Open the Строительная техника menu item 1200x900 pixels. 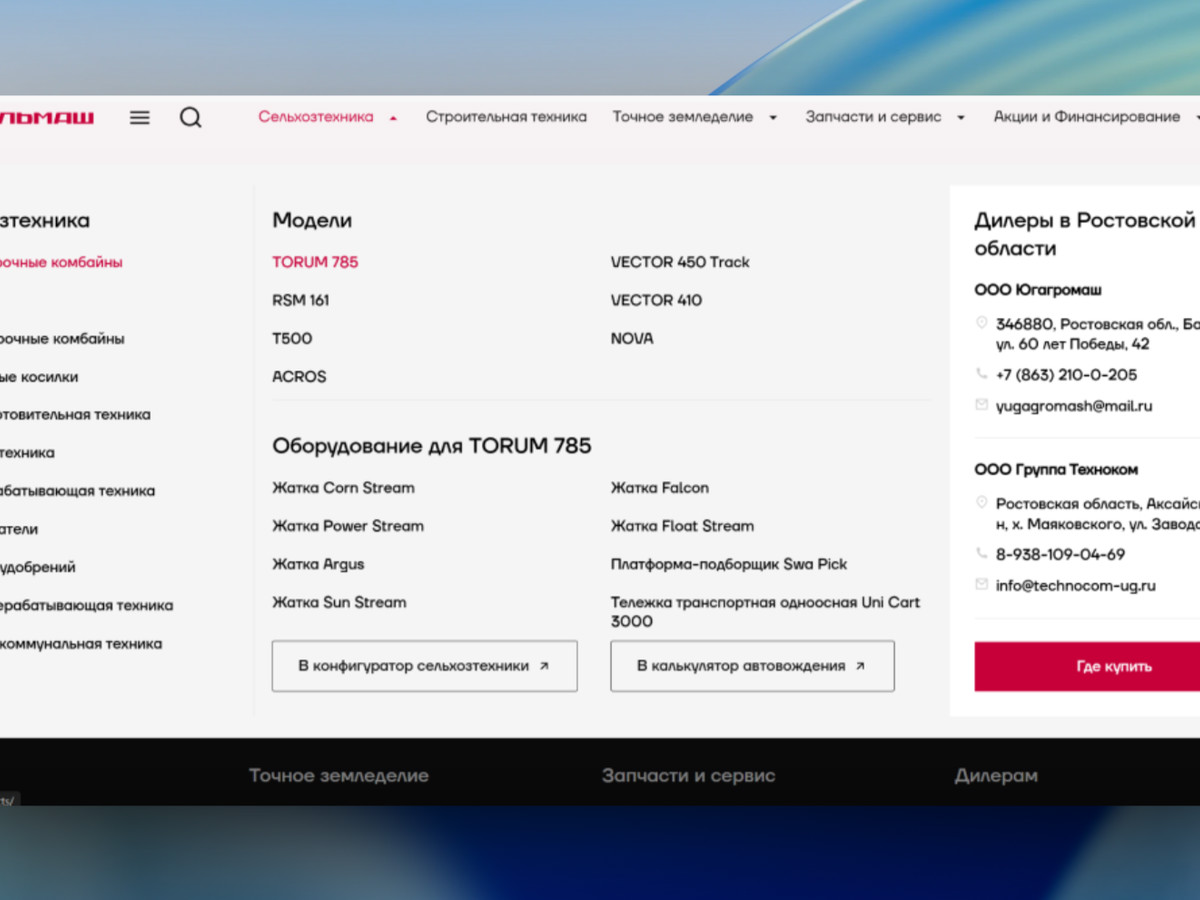pos(506,117)
